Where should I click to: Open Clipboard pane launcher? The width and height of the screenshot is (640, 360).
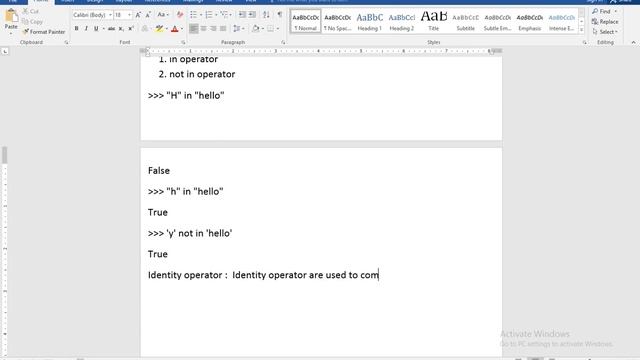pyautogui.click(x=66, y=42)
